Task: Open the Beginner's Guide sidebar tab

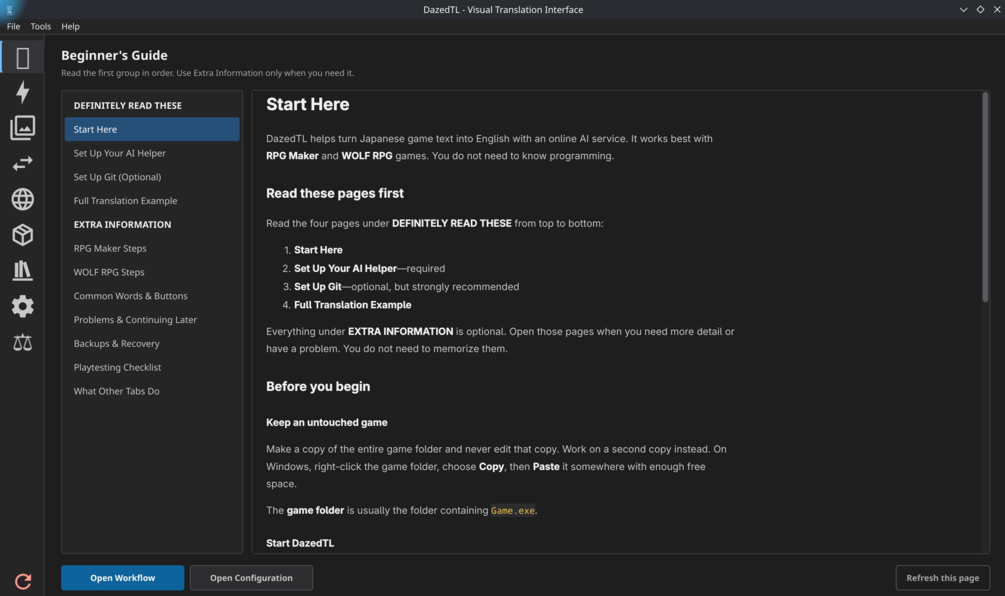Action: pyautogui.click(x=22, y=58)
